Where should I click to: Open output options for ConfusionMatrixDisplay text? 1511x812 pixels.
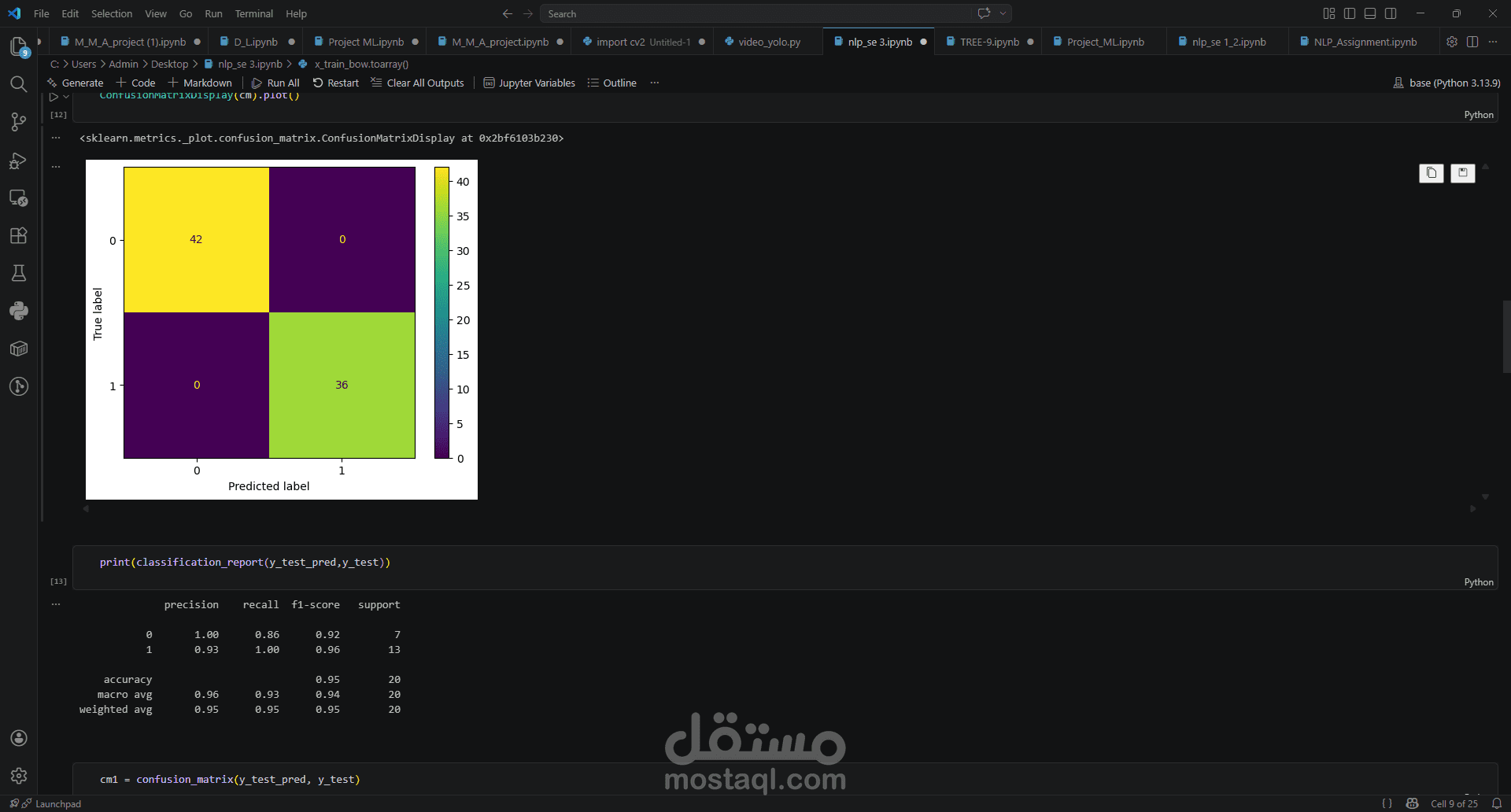pyautogui.click(x=56, y=138)
